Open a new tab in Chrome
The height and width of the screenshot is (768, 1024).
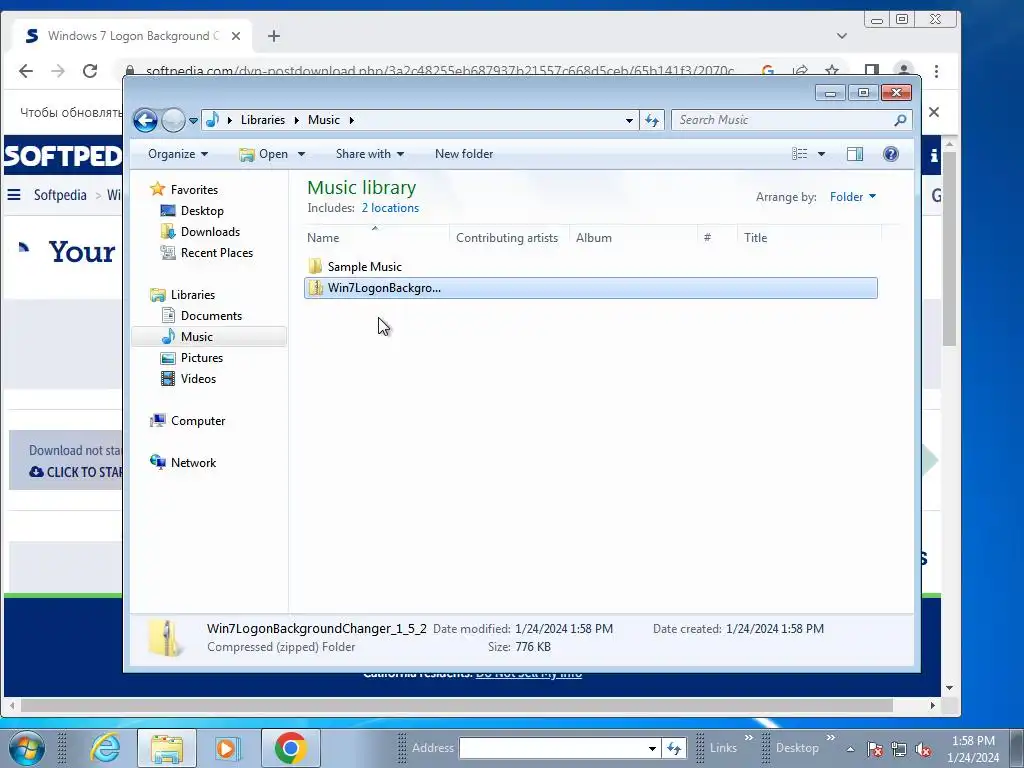[274, 37]
